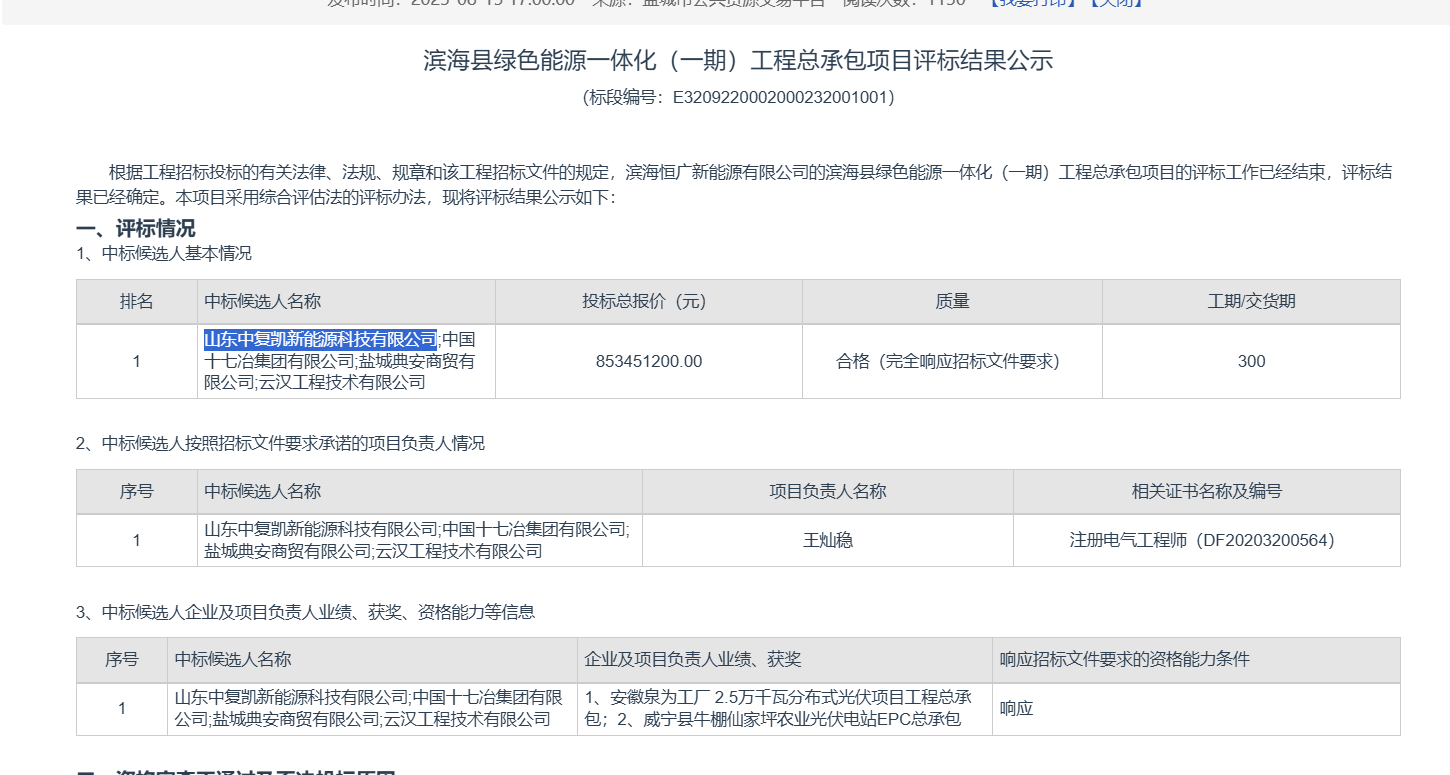The width and height of the screenshot is (1450, 775).
Task: Click the 相关证书名称及编号 column header
Action: [1207, 492]
